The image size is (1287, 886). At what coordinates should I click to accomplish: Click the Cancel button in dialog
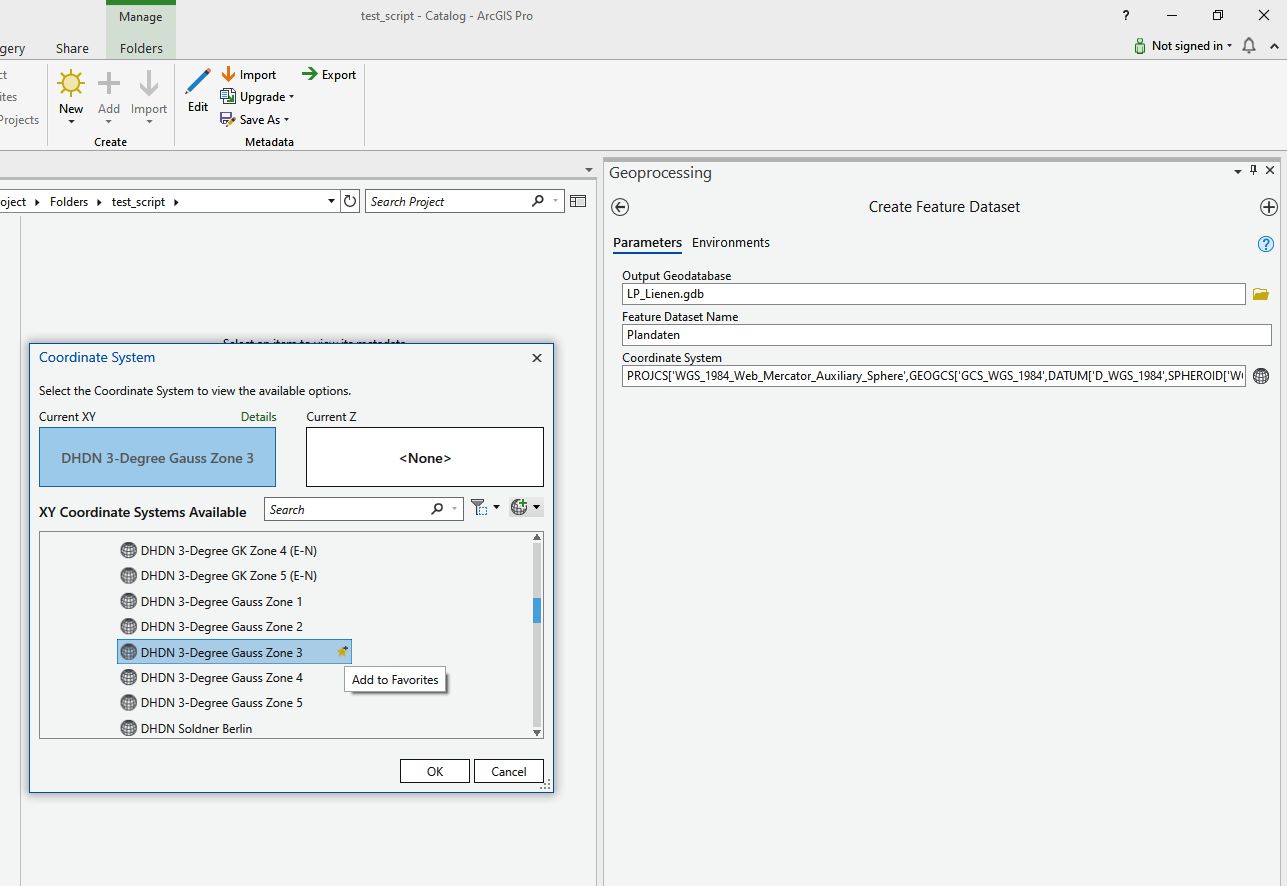click(x=509, y=771)
